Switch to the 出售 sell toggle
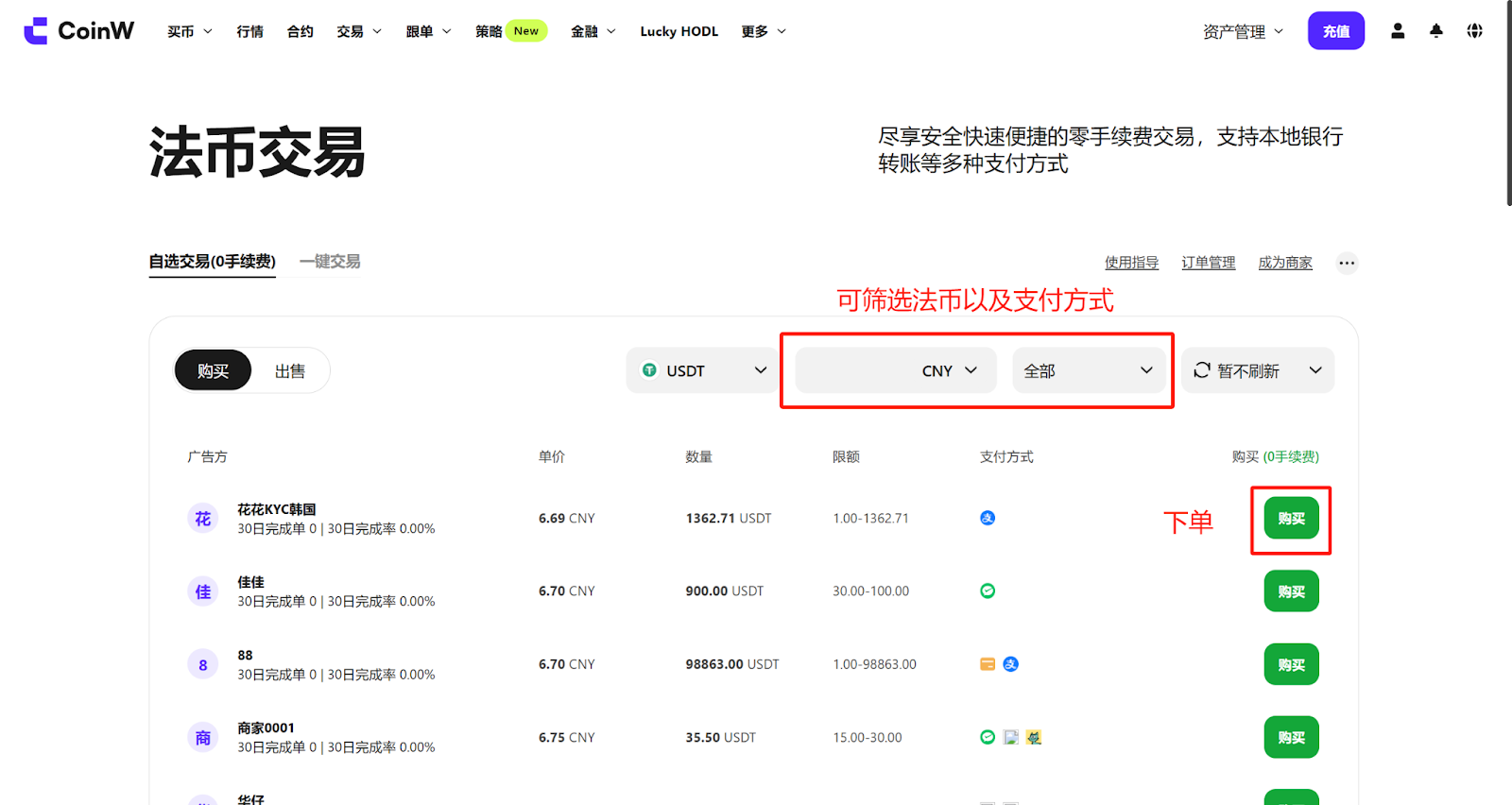The image size is (1512, 805). coord(290,370)
